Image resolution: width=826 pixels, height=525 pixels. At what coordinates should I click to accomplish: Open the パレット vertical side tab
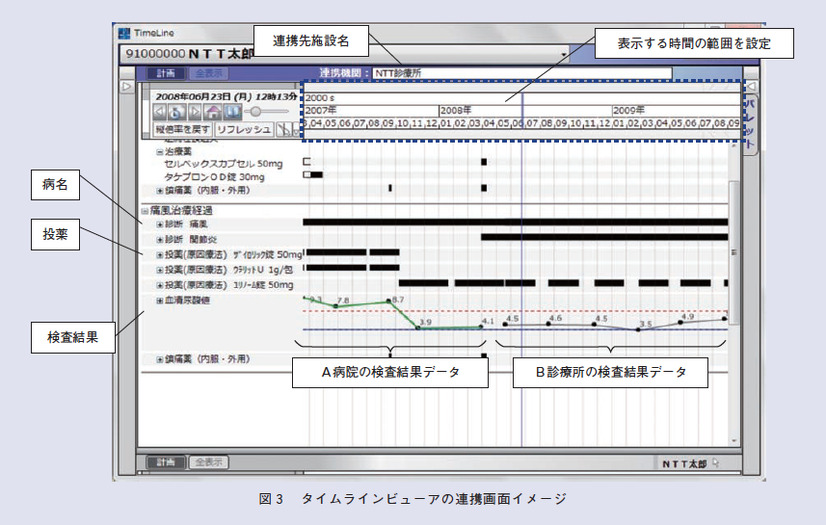tap(750, 124)
